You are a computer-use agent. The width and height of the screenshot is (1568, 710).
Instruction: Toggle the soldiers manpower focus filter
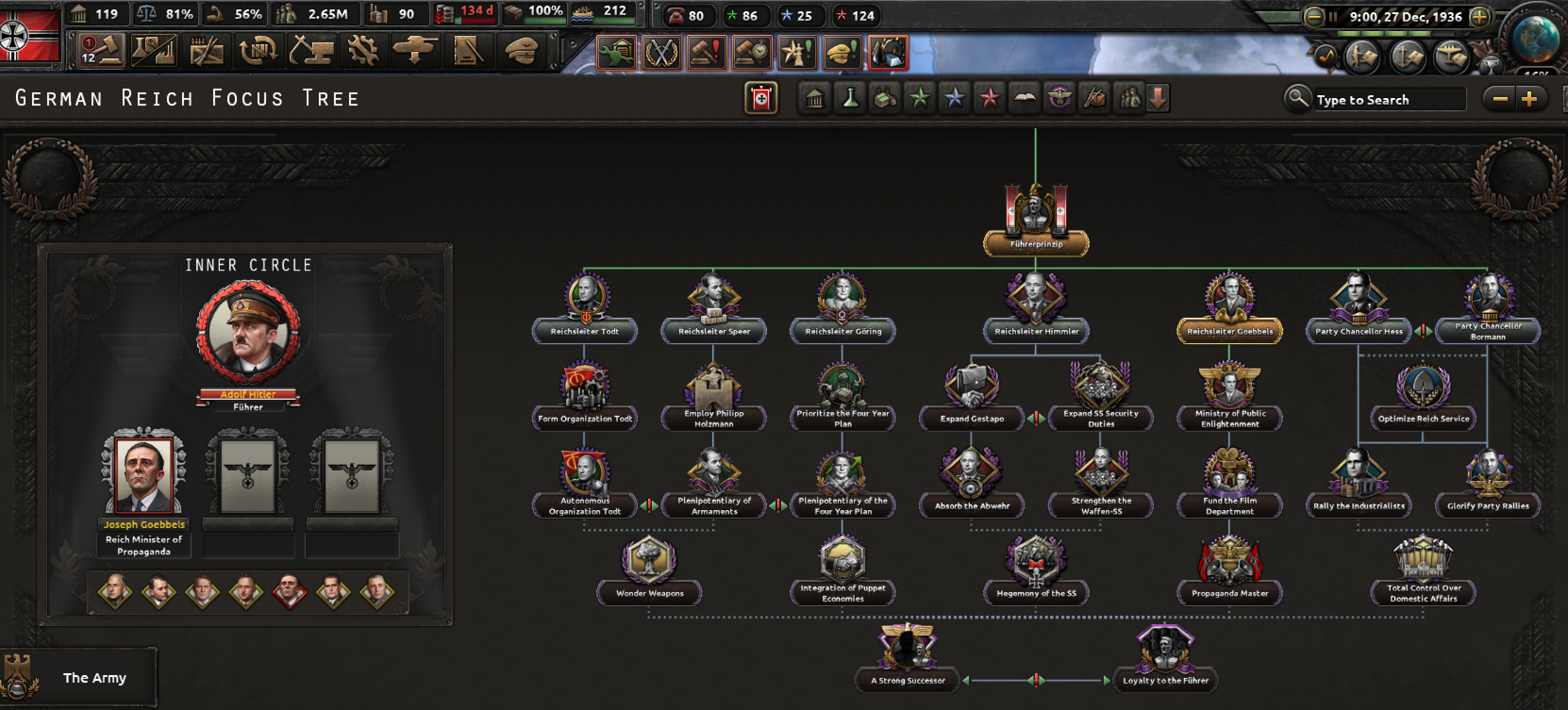click(x=1130, y=98)
